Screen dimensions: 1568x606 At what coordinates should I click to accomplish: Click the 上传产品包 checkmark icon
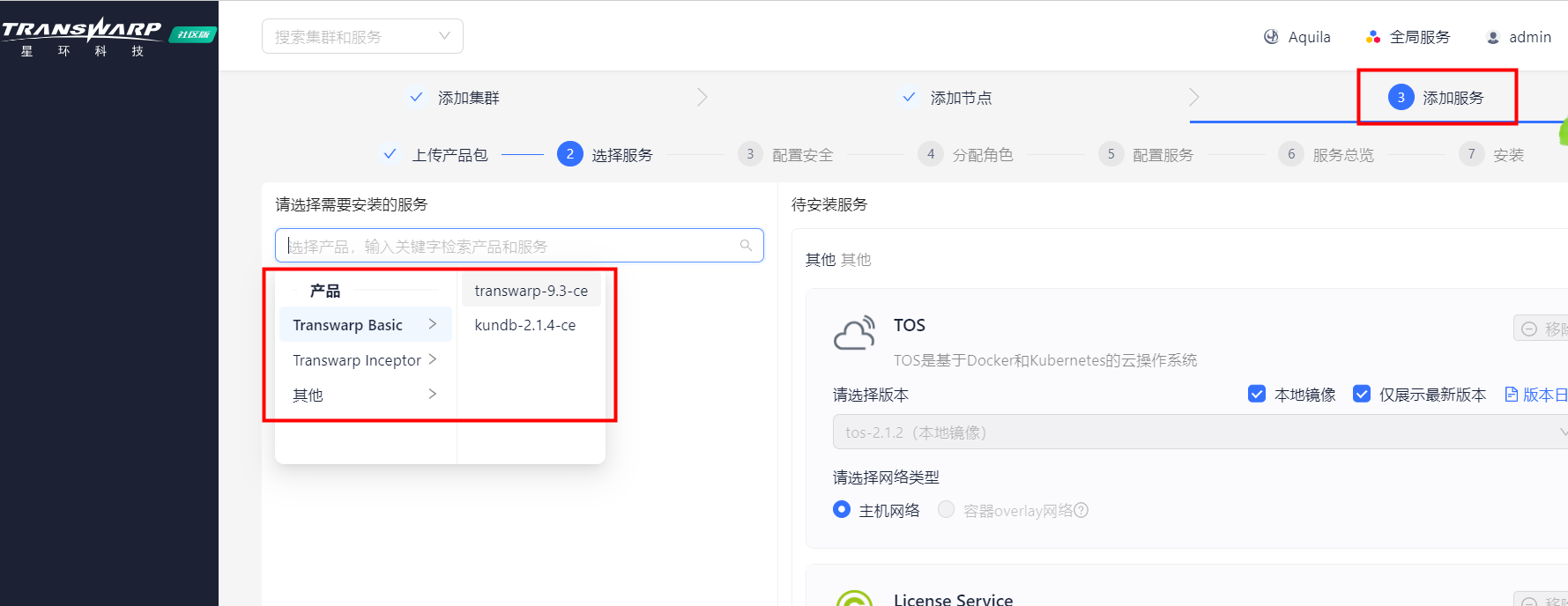390,154
